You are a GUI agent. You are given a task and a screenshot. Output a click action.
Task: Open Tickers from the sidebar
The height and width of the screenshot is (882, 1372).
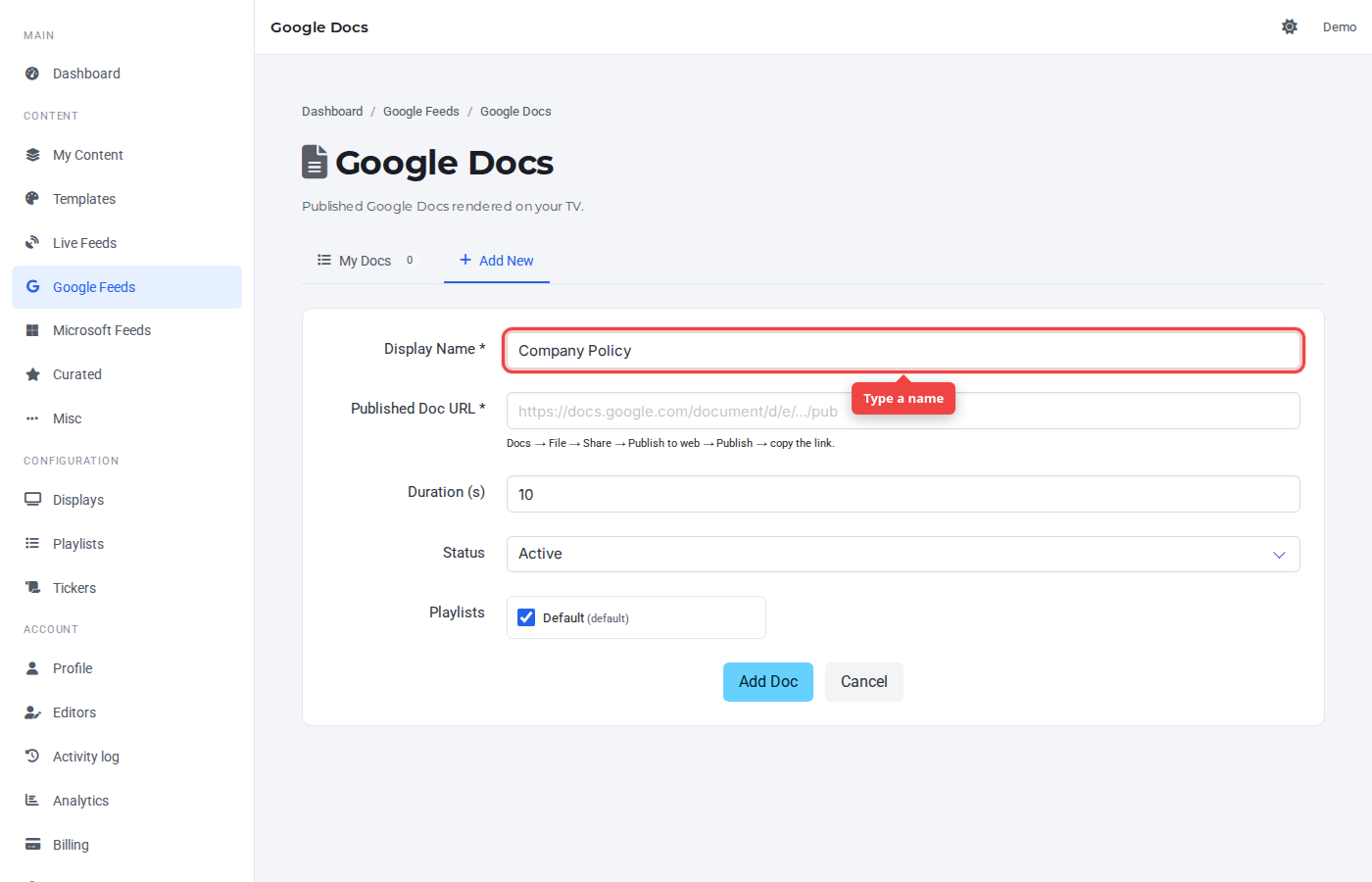pyautogui.click(x=126, y=588)
